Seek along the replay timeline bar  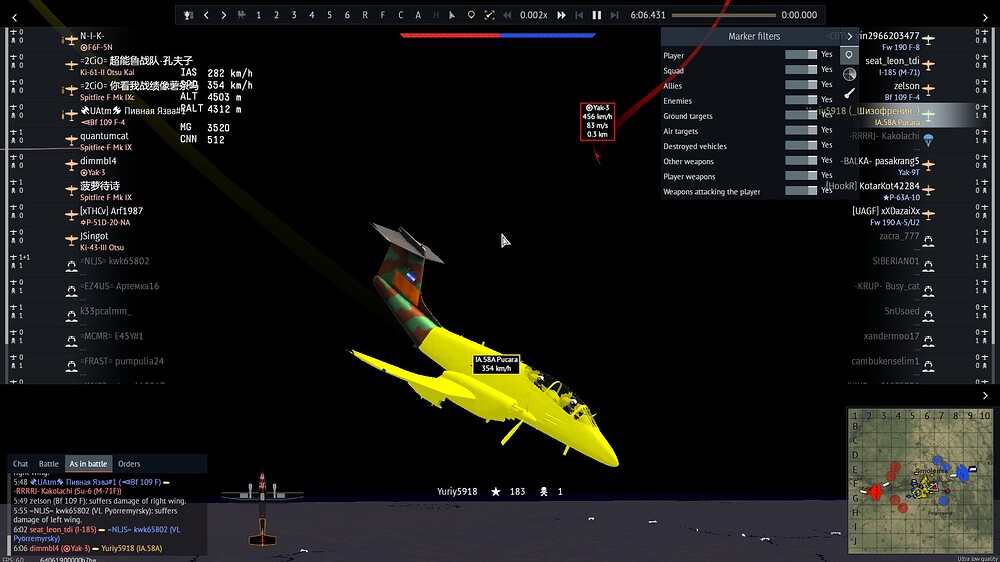[724, 15]
